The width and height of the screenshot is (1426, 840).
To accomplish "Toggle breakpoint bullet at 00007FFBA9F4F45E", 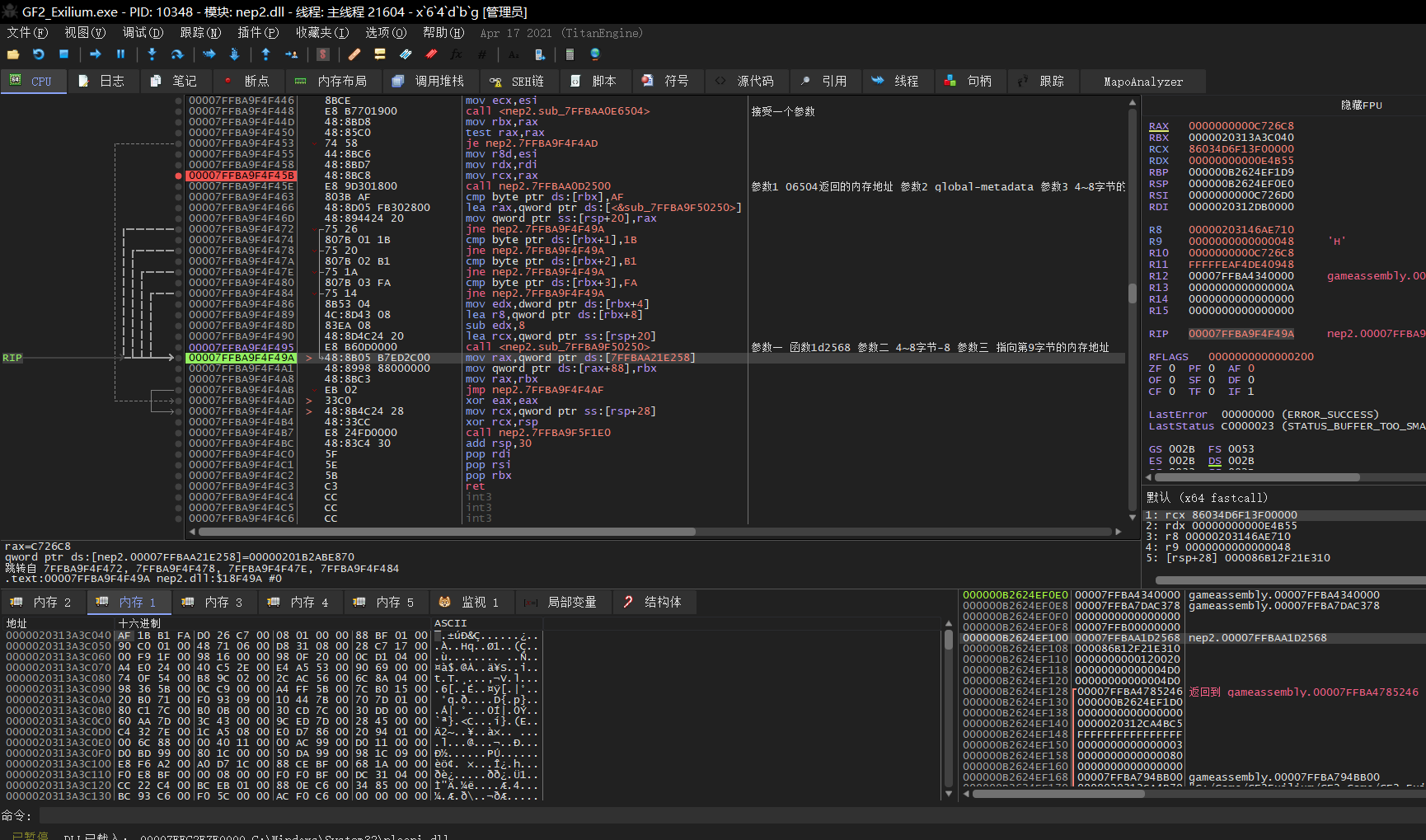I will (179, 186).
